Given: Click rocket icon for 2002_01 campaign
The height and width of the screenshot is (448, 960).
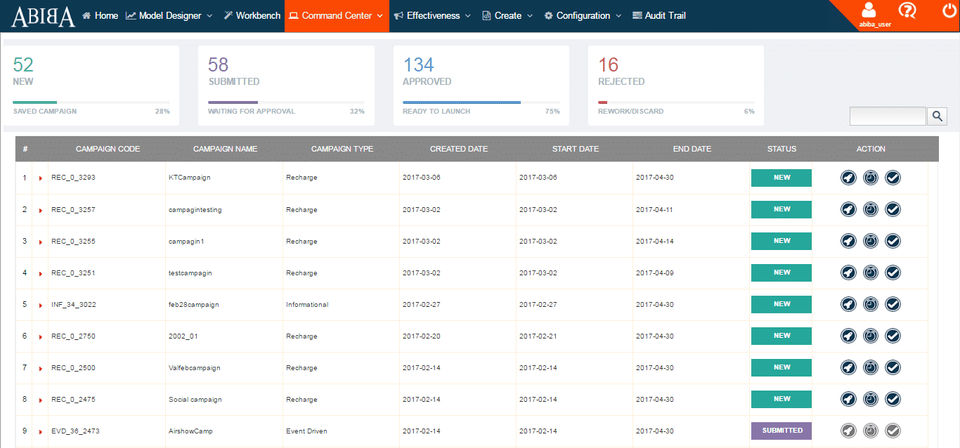Looking at the screenshot, I should tap(848, 336).
